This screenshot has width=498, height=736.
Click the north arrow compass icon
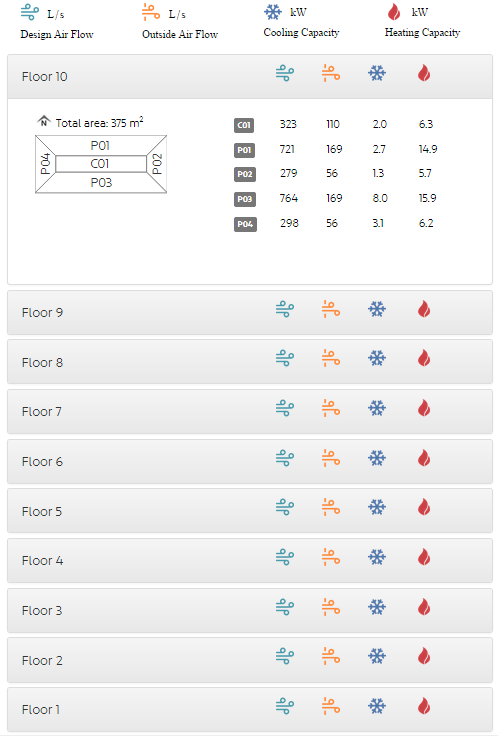(44, 121)
